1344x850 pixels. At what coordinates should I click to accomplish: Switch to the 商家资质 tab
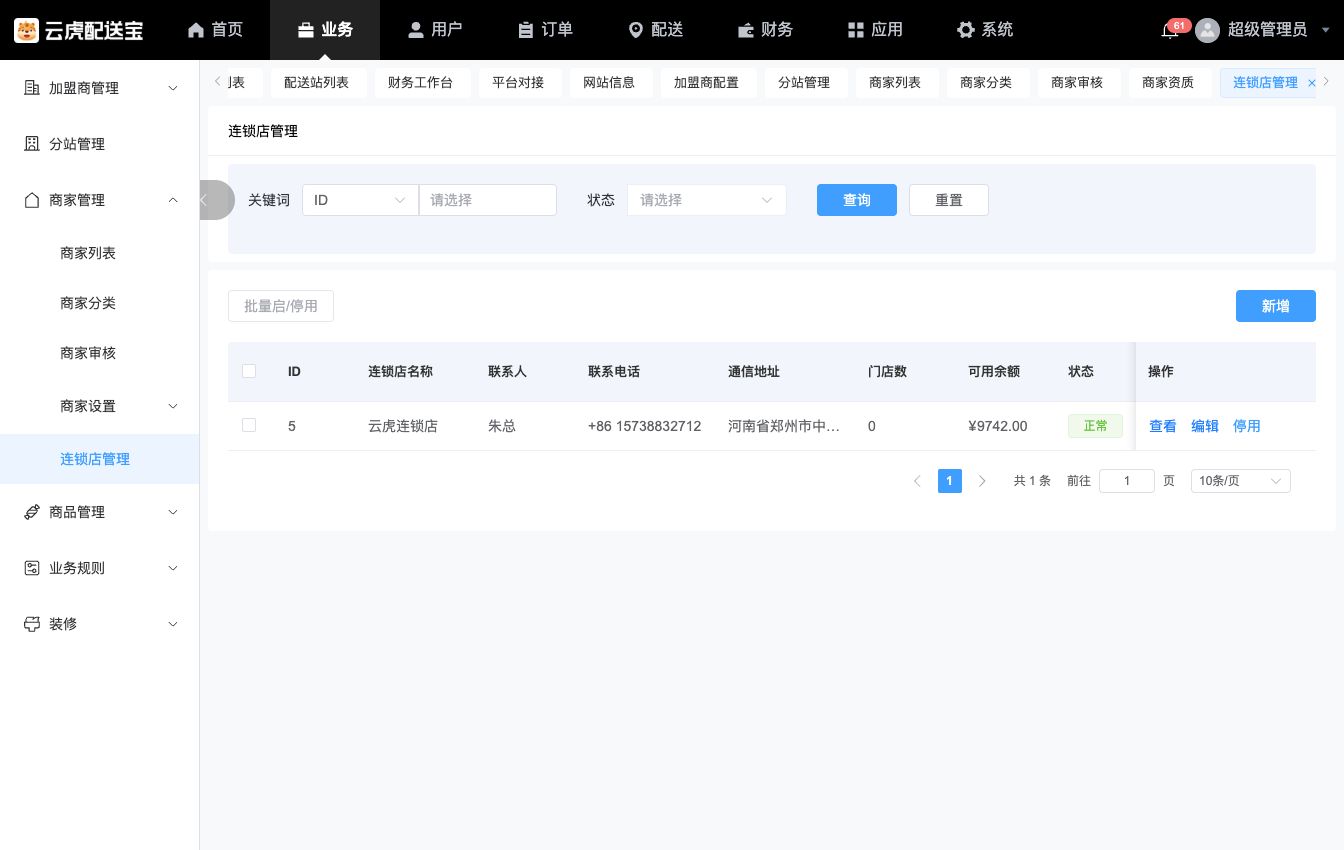1168,83
